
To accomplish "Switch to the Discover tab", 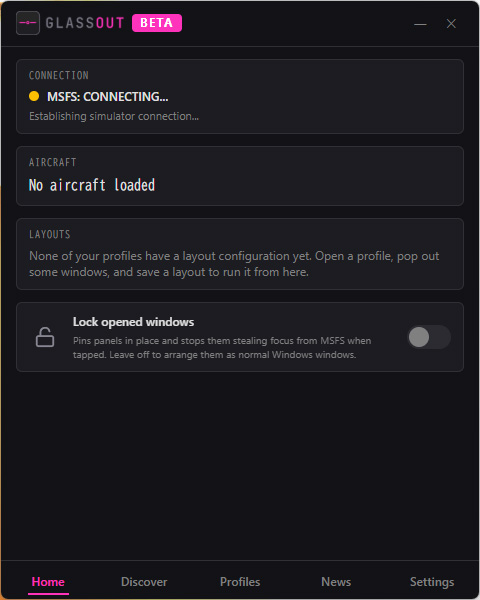I will (144, 582).
